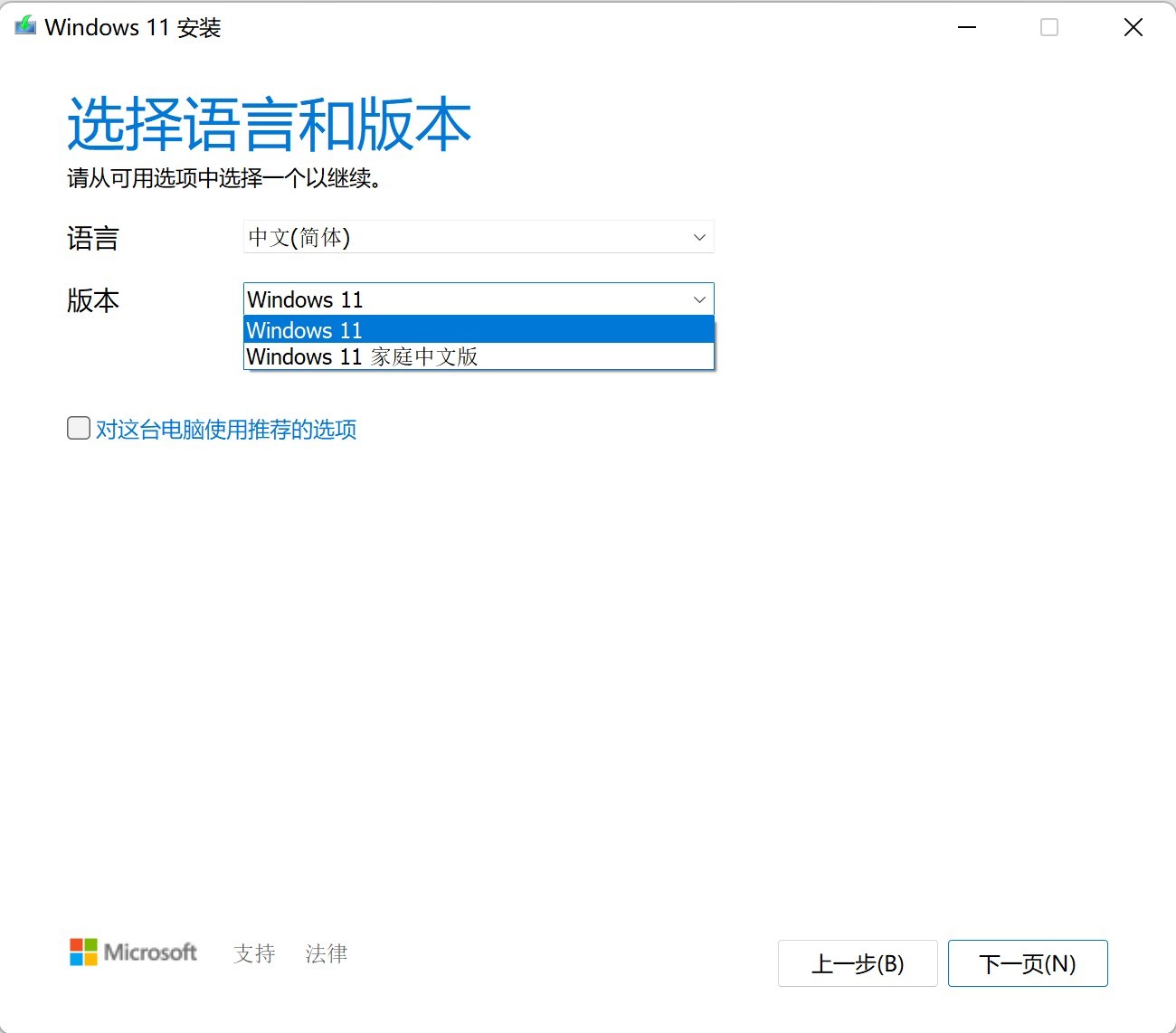
Task: Click the 语言 dropdown chevron arrow
Action: [699, 237]
